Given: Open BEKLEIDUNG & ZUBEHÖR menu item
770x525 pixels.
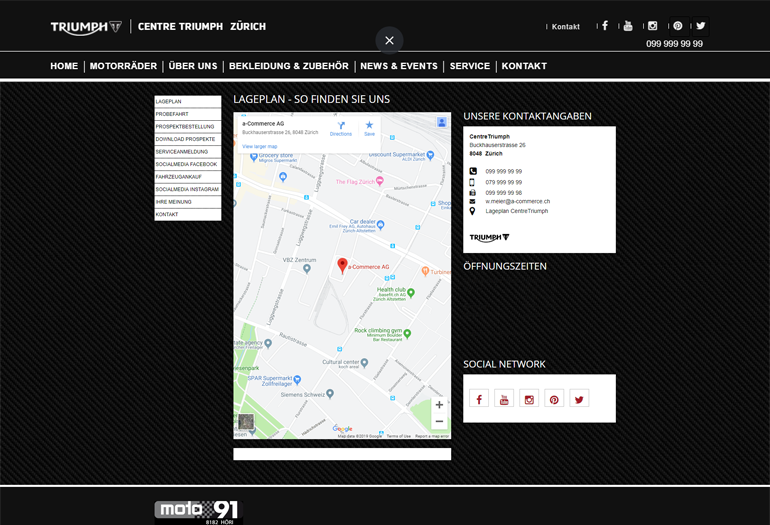Looking at the screenshot, I should pos(289,66).
